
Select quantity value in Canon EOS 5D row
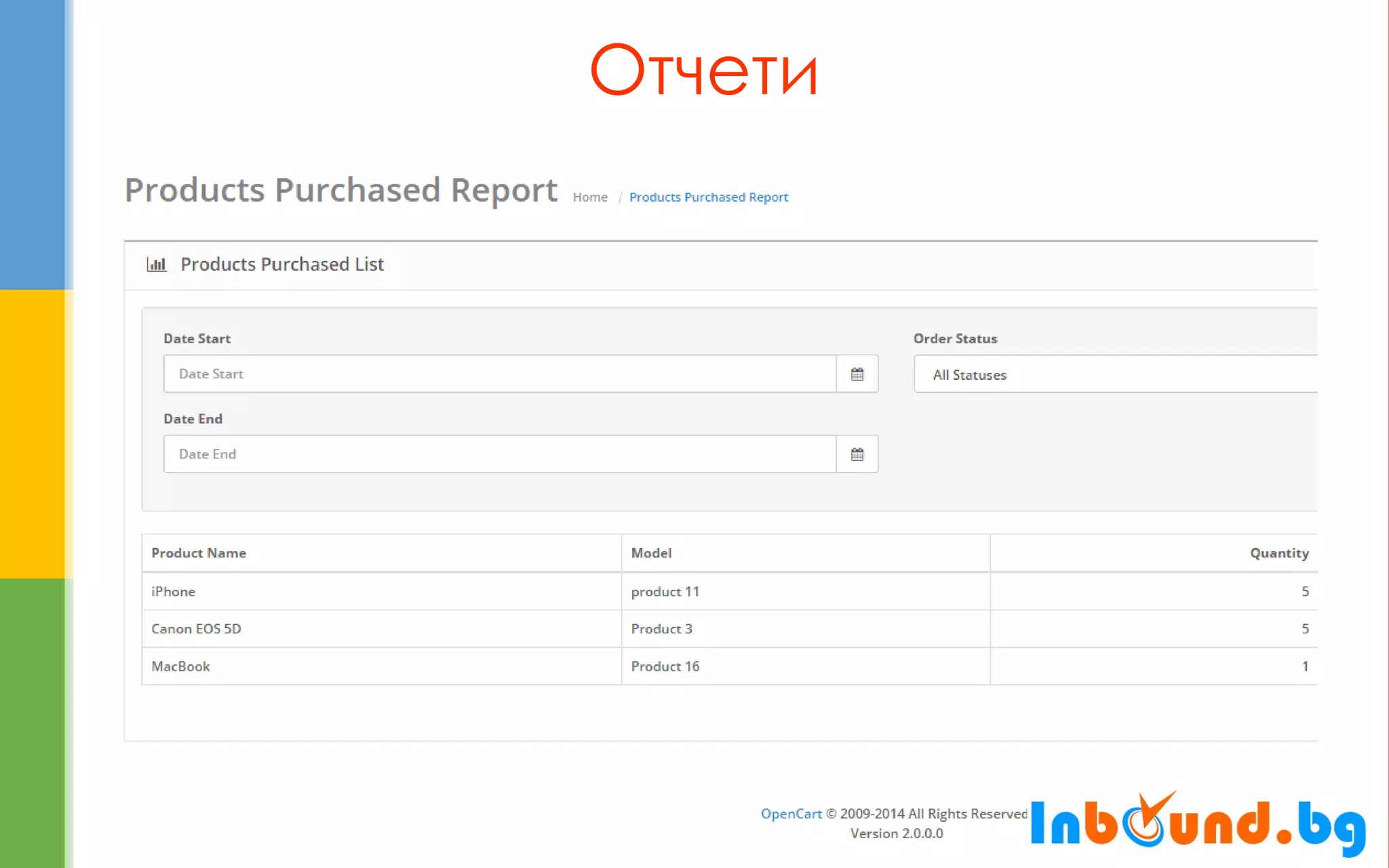tap(1305, 629)
